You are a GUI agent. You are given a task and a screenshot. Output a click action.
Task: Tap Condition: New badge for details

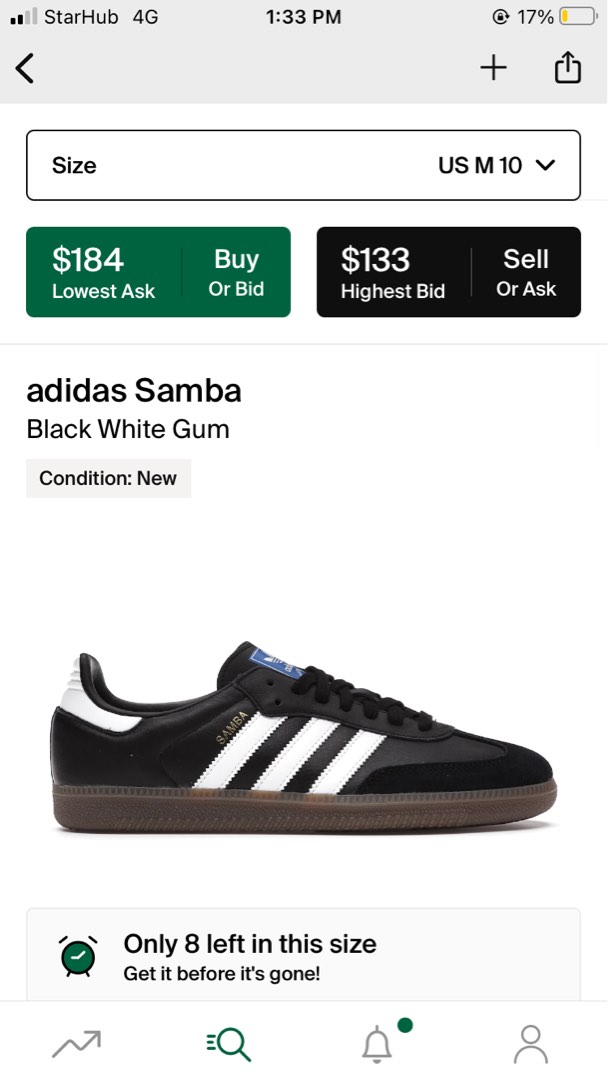pos(108,478)
